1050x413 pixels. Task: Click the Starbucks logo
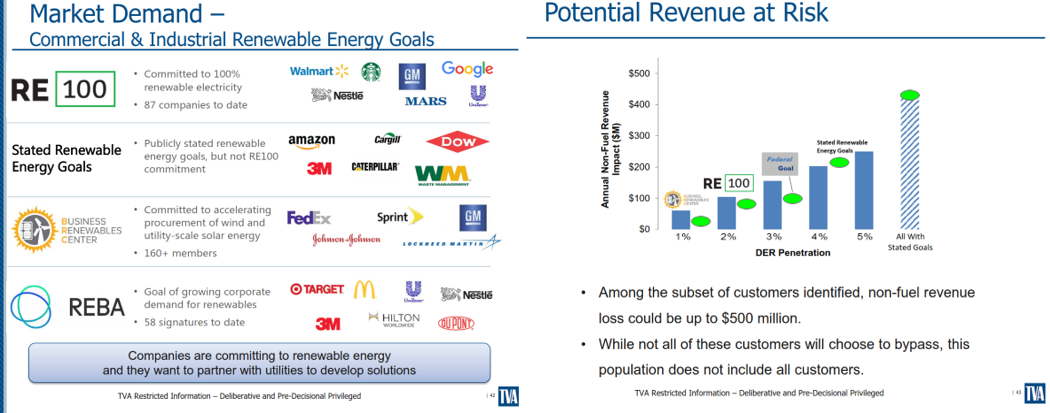[372, 73]
